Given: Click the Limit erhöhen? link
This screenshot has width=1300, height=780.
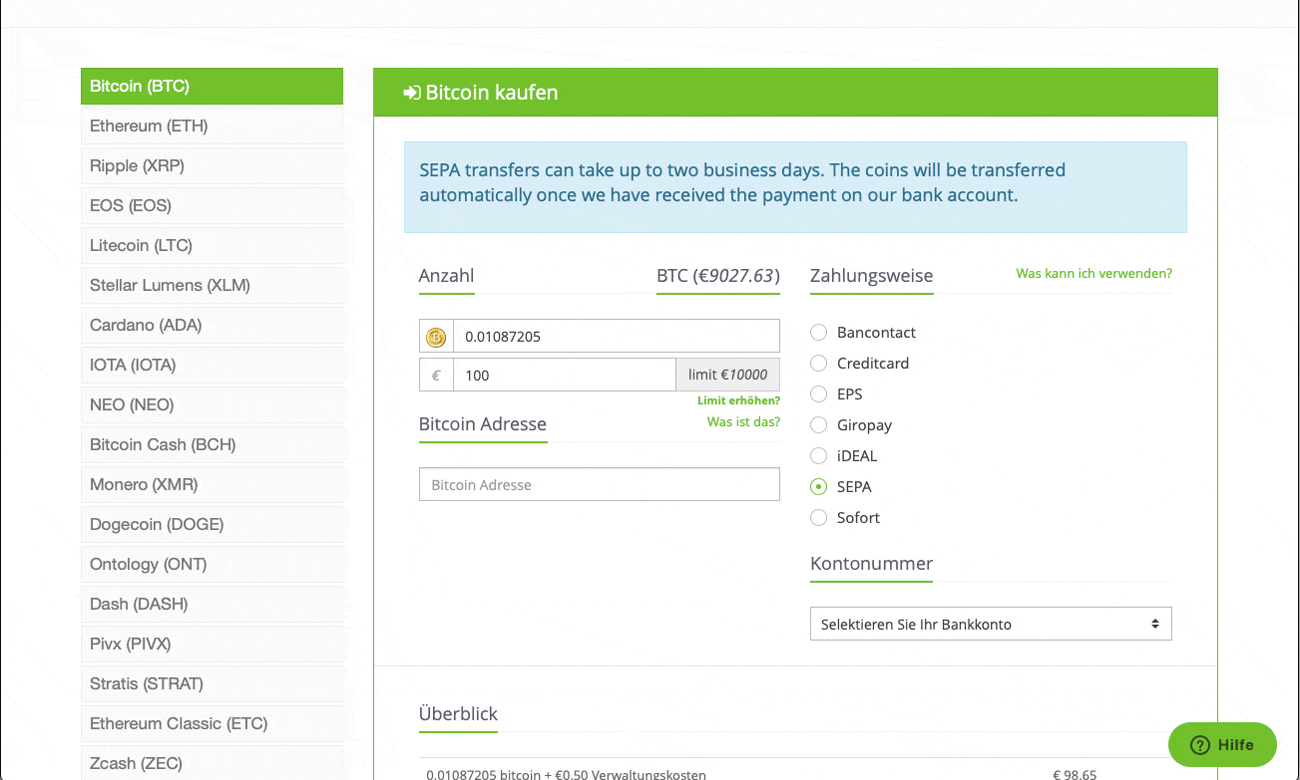Looking at the screenshot, I should click(738, 401).
